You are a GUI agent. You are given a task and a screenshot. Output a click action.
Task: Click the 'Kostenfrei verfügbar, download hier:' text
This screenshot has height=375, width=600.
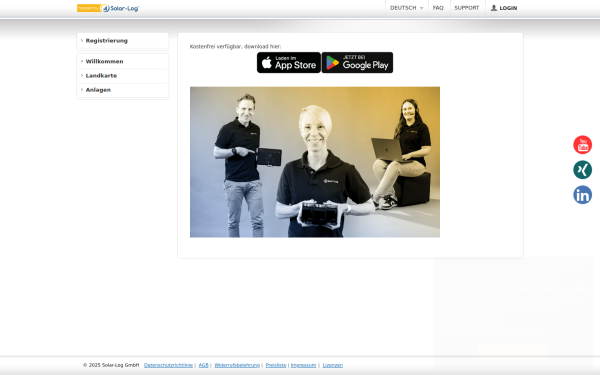(235, 46)
